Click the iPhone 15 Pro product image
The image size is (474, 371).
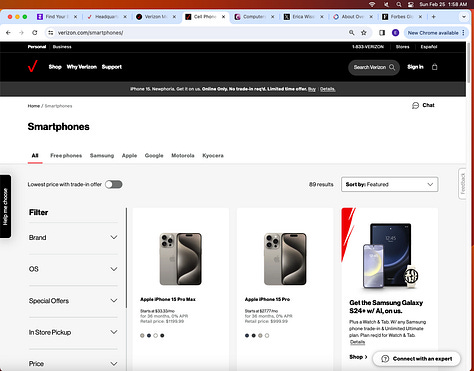point(285,259)
